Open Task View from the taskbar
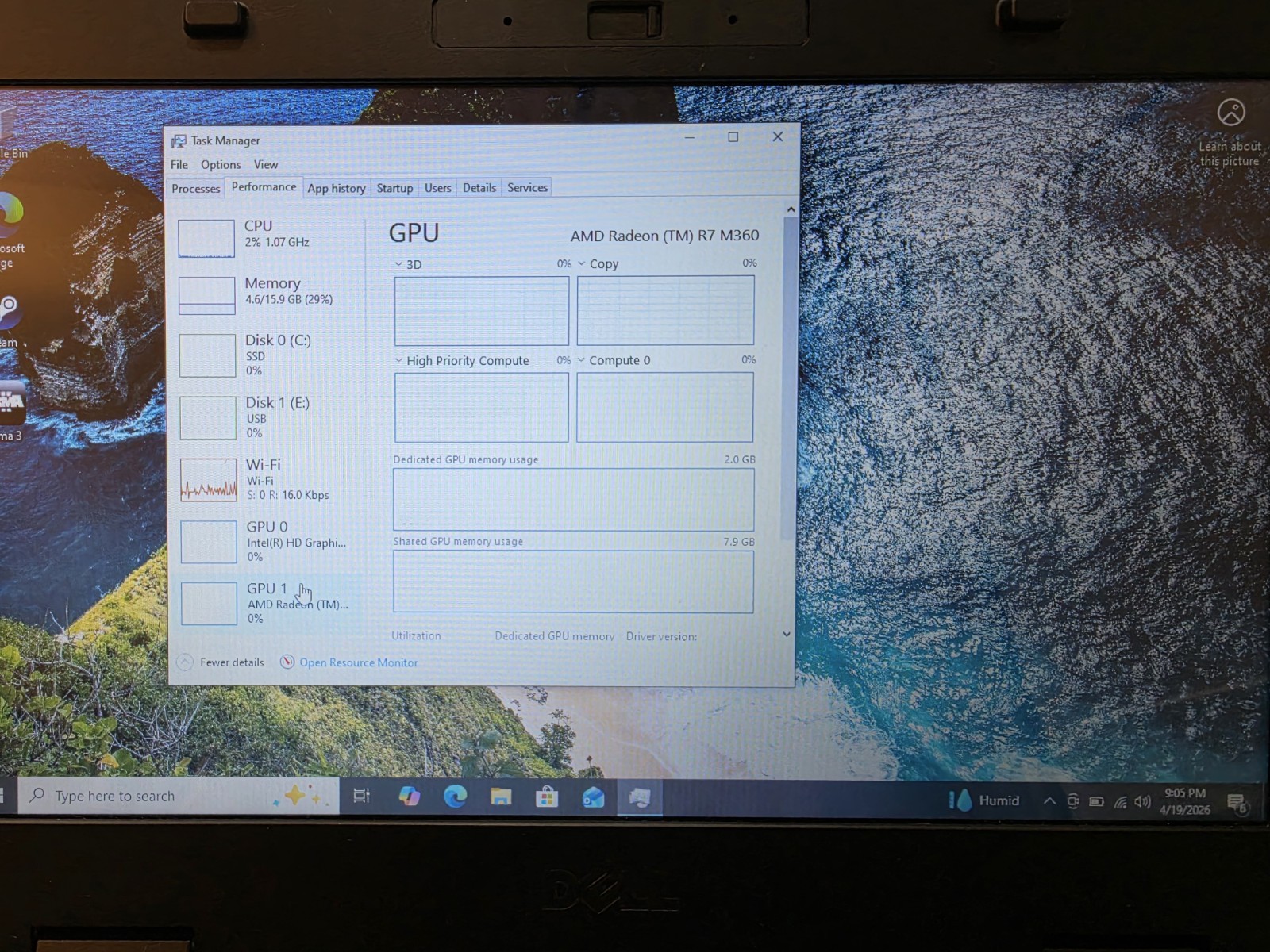 click(362, 796)
